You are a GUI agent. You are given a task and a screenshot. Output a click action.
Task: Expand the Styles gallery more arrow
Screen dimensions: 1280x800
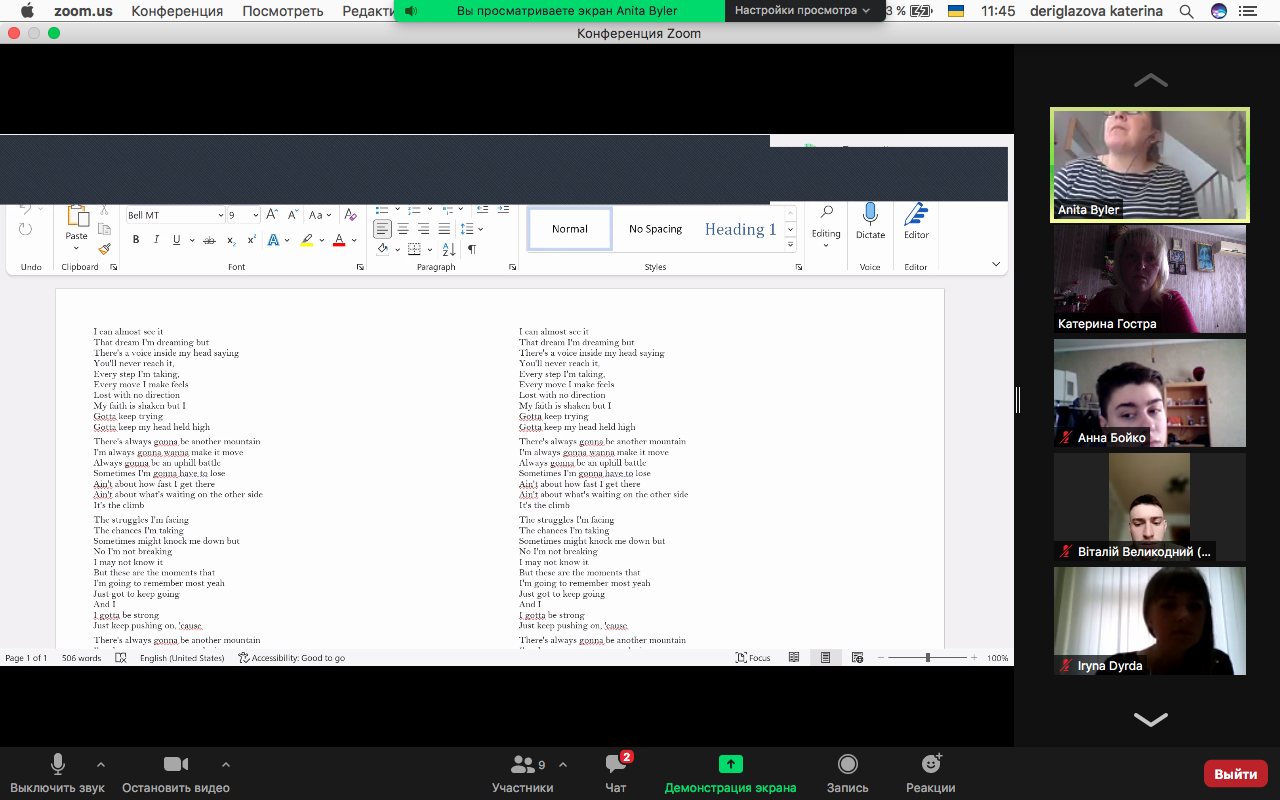click(790, 244)
